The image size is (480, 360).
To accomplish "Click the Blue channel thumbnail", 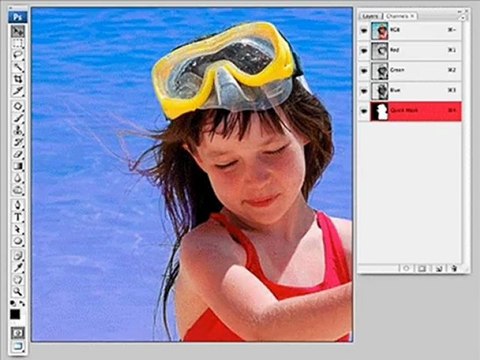I will [380, 91].
